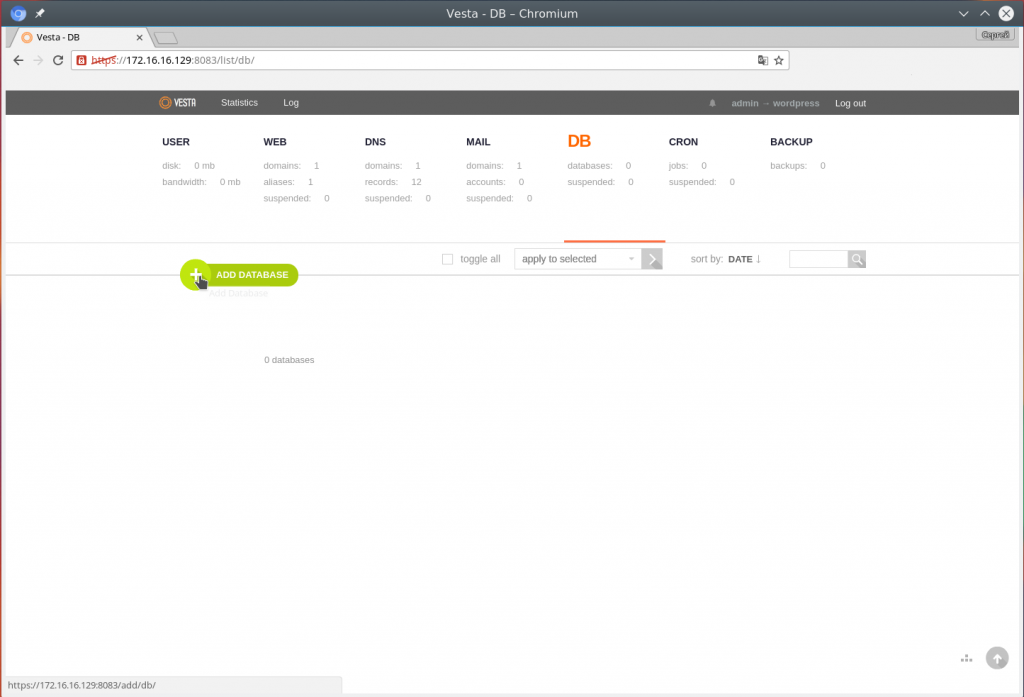
Task: Close the Vesta - DB browser tab
Action: (139, 37)
